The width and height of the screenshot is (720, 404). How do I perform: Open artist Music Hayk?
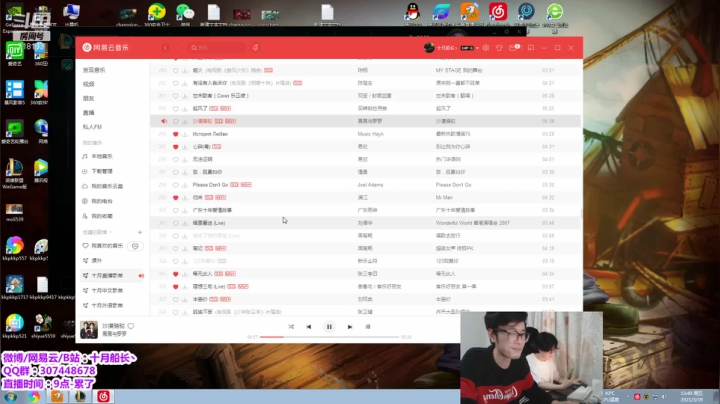coord(371,134)
